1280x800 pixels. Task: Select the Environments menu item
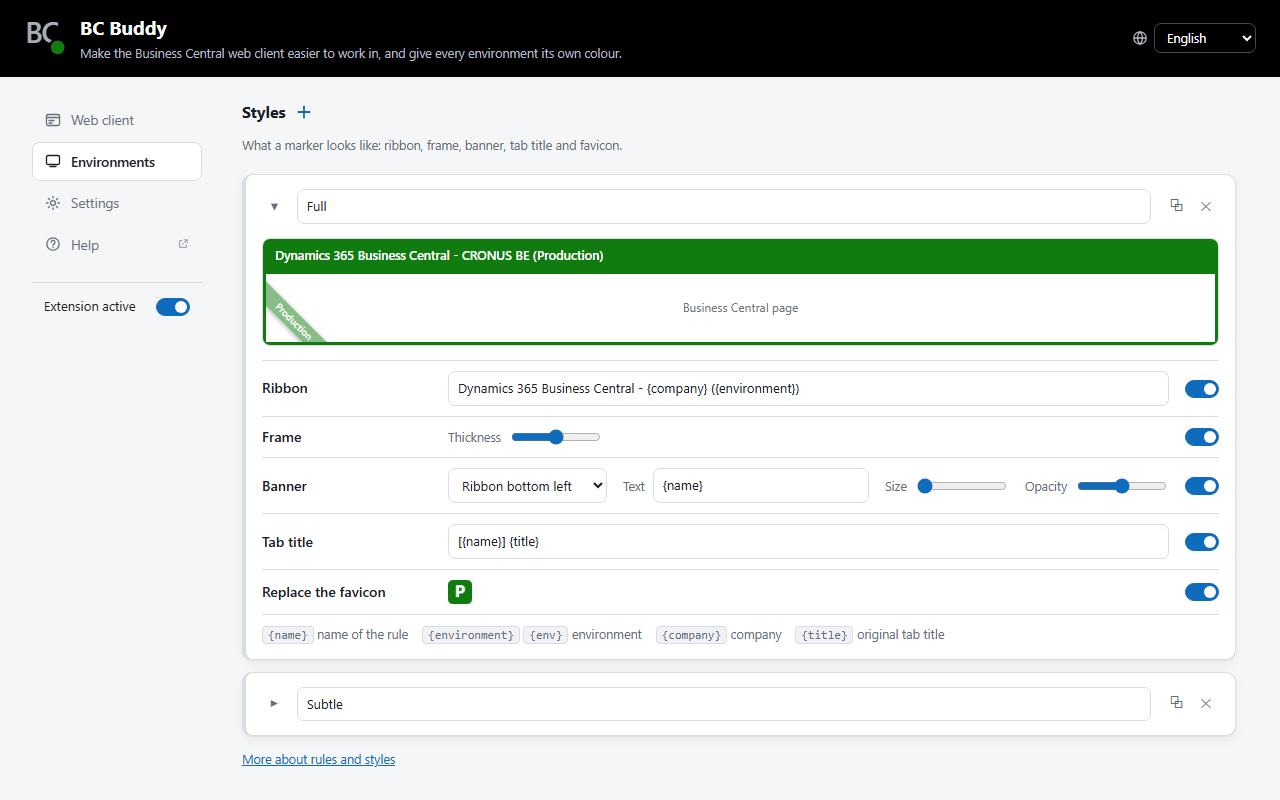[x=117, y=162]
